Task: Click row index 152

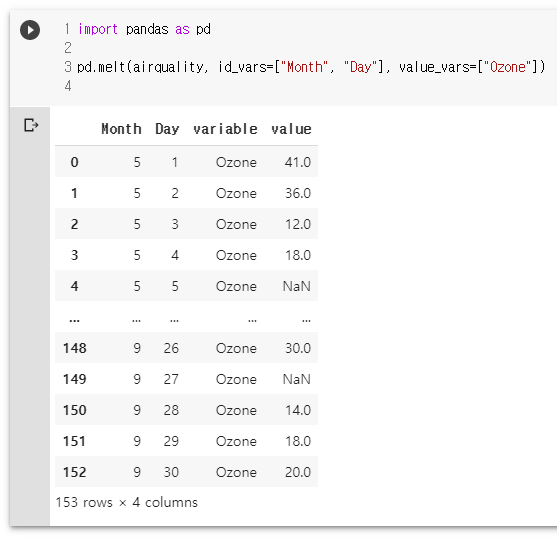Action: tap(75, 472)
